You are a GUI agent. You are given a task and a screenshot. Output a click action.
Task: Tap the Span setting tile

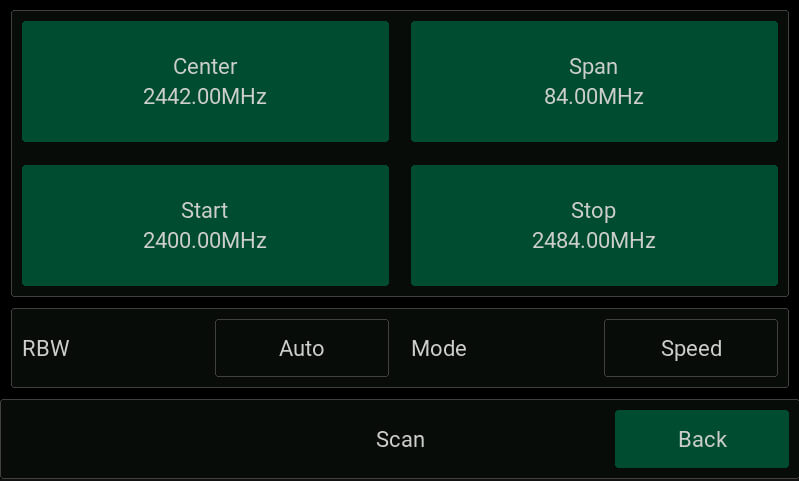coord(594,82)
